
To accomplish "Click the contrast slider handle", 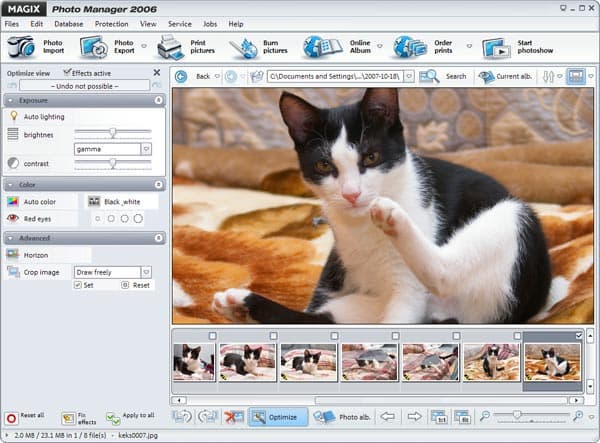I will click(112, 163).
